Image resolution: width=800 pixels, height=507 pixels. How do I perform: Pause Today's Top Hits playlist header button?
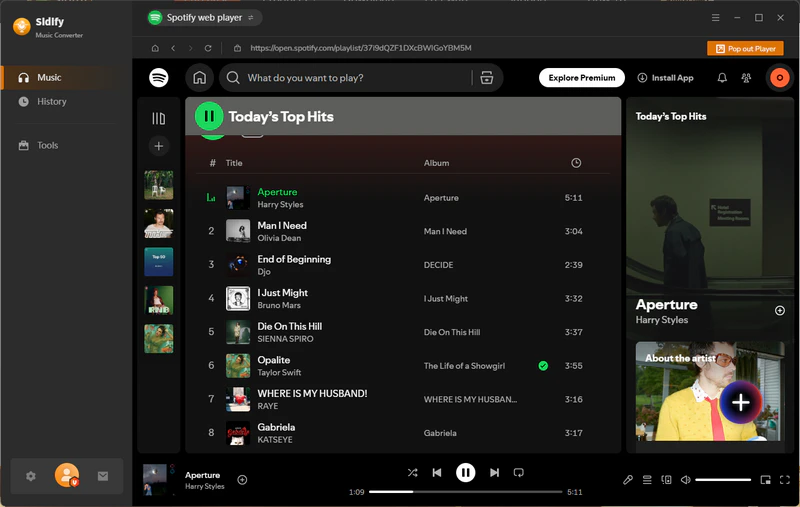pyautogui.click(x=209, y=116)
